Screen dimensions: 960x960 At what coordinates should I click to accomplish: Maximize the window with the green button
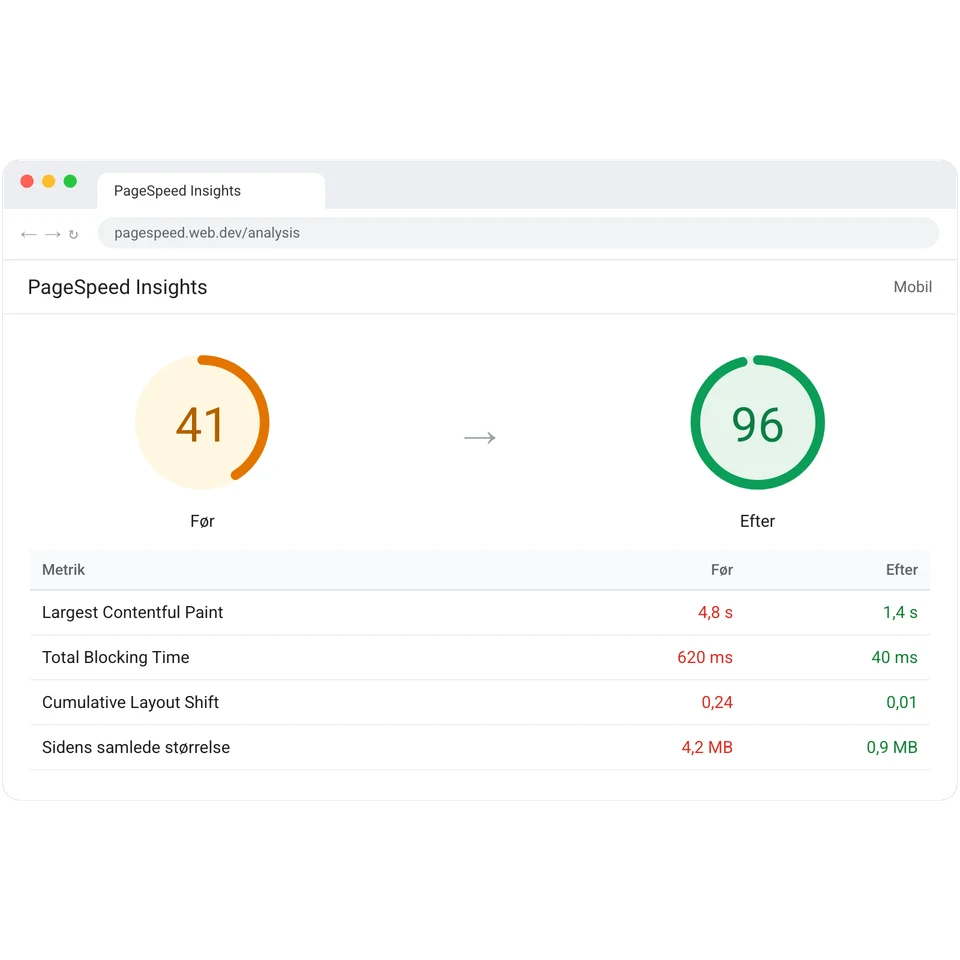point(70,181)
